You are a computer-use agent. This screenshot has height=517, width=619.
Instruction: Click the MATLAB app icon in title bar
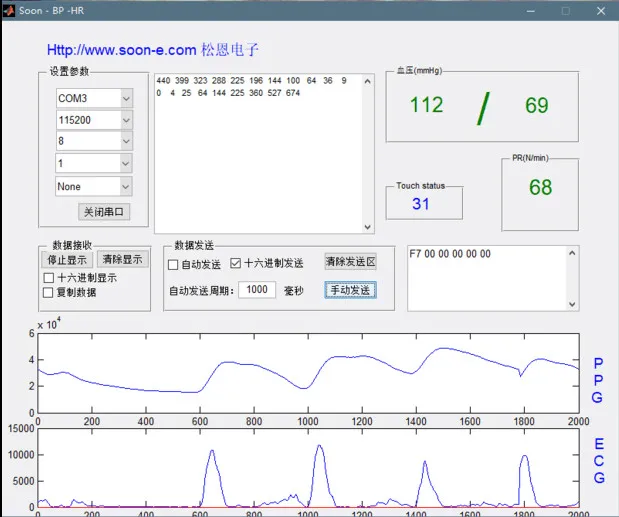(x=8, y=11)
